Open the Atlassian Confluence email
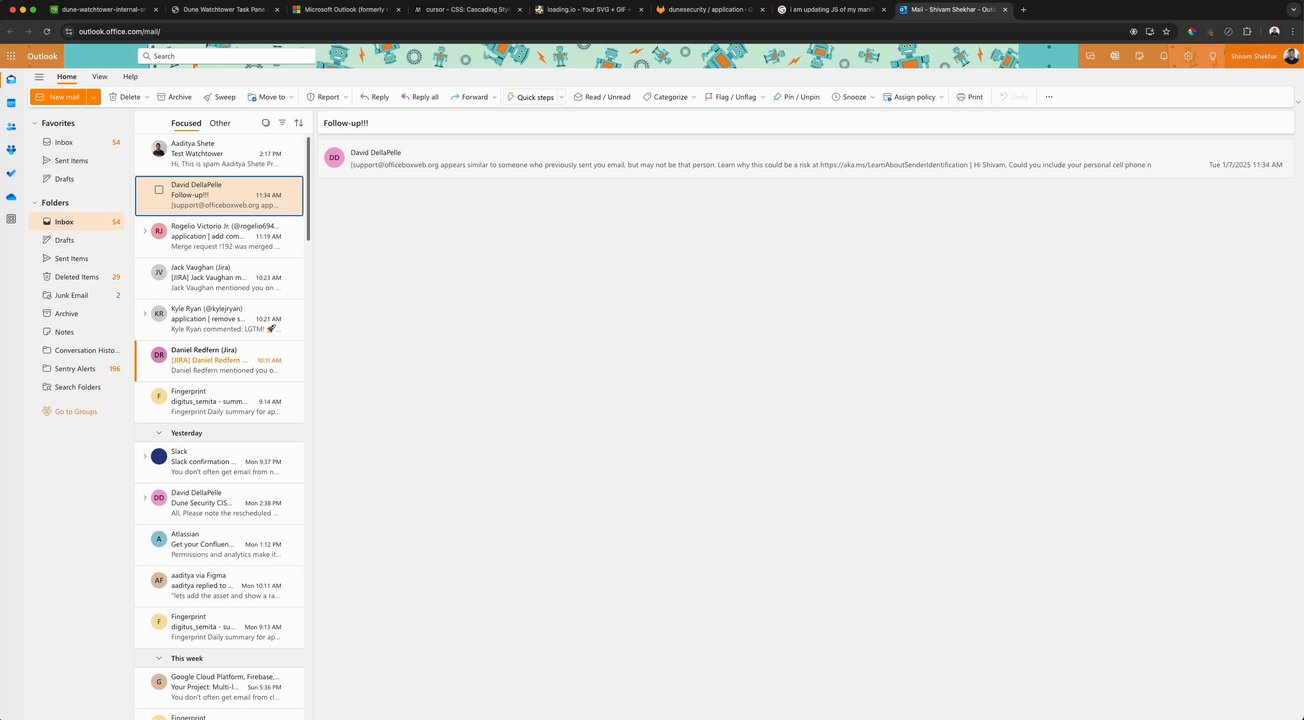The image size is (1304, 720). point(219,545)
